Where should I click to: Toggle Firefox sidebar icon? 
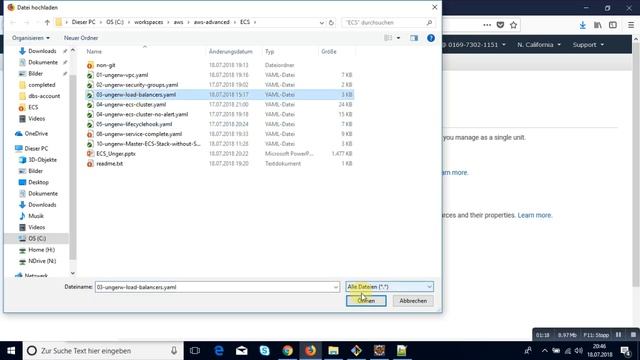pyautogui.click(x=613, y=25)
